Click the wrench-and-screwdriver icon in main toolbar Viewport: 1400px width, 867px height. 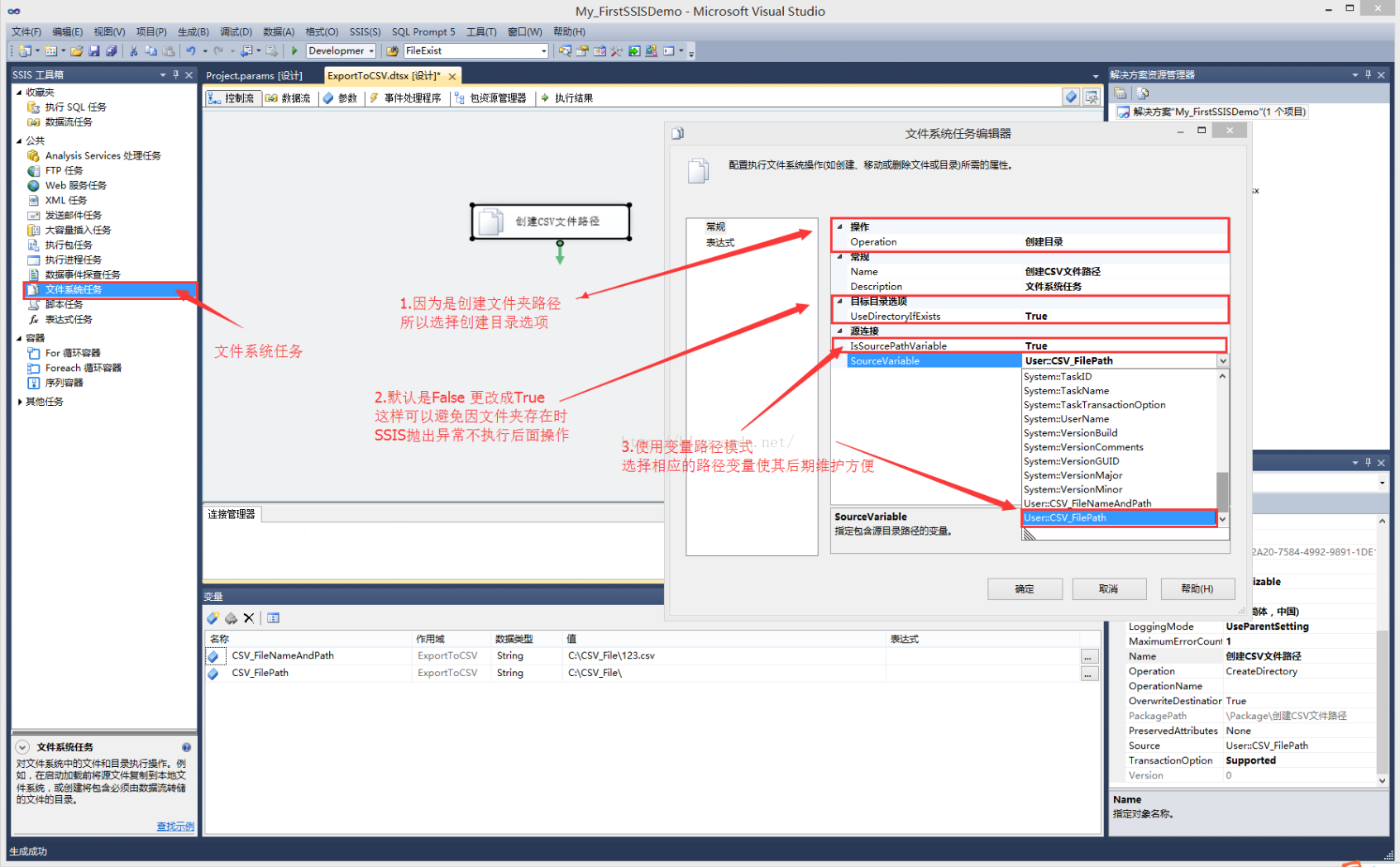click(x=617, y=51)
